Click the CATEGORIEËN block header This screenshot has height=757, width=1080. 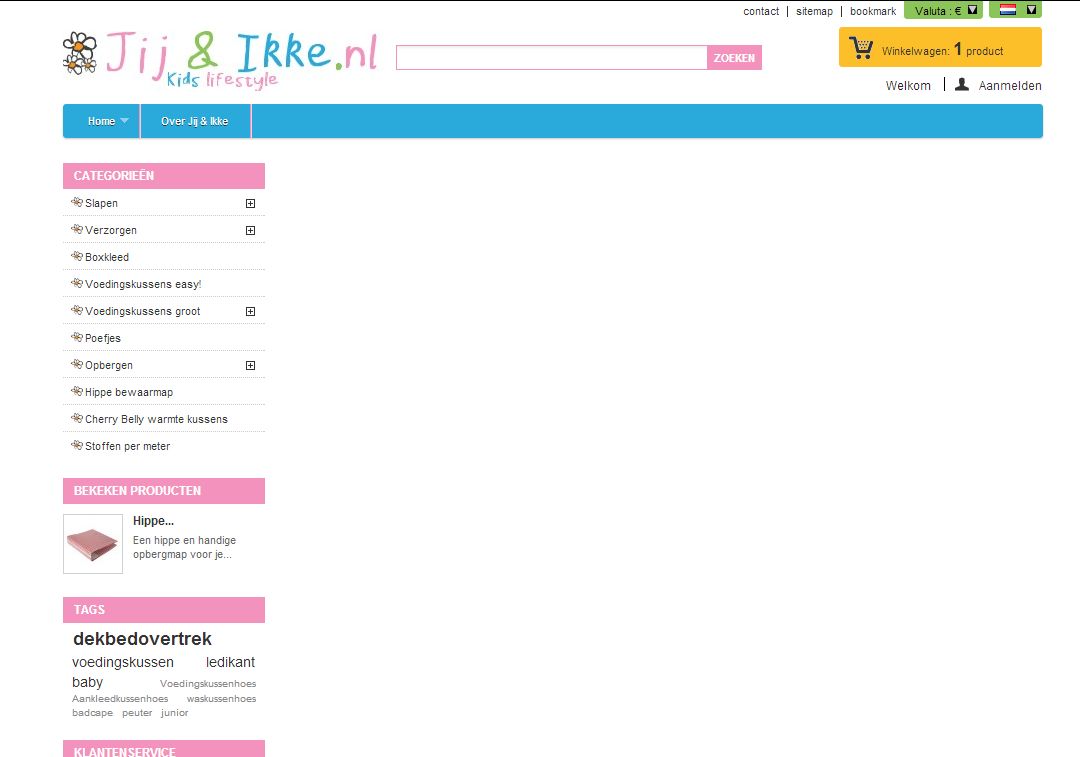point(164,176)
